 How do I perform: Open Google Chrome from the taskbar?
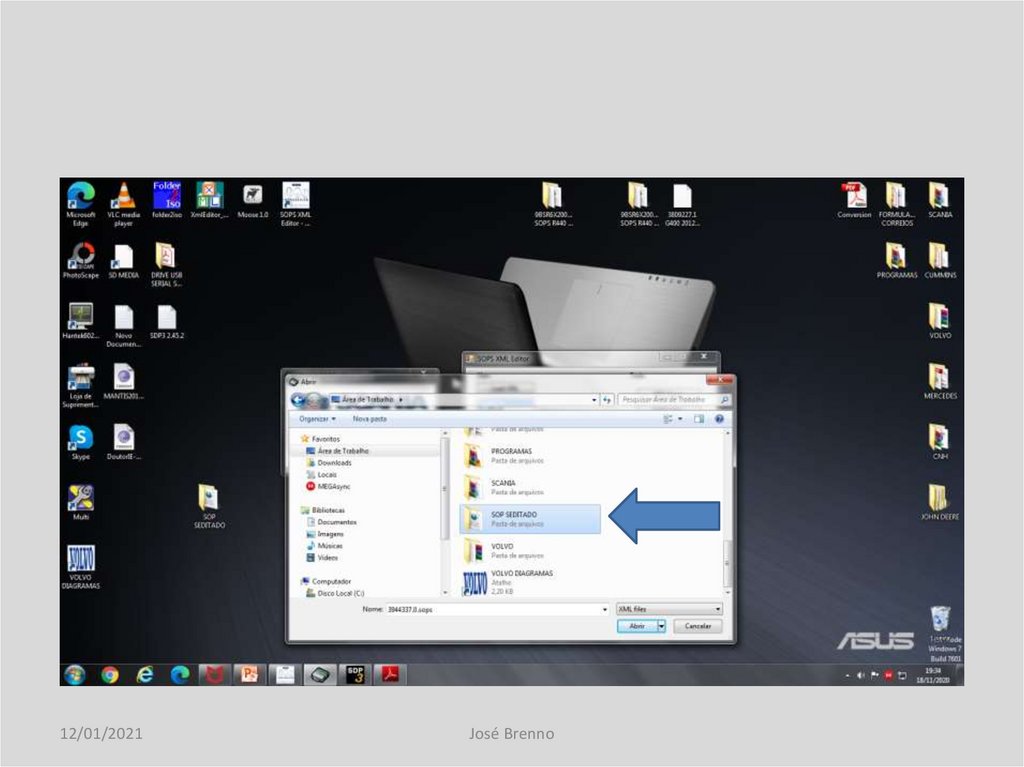pos(110,674)
